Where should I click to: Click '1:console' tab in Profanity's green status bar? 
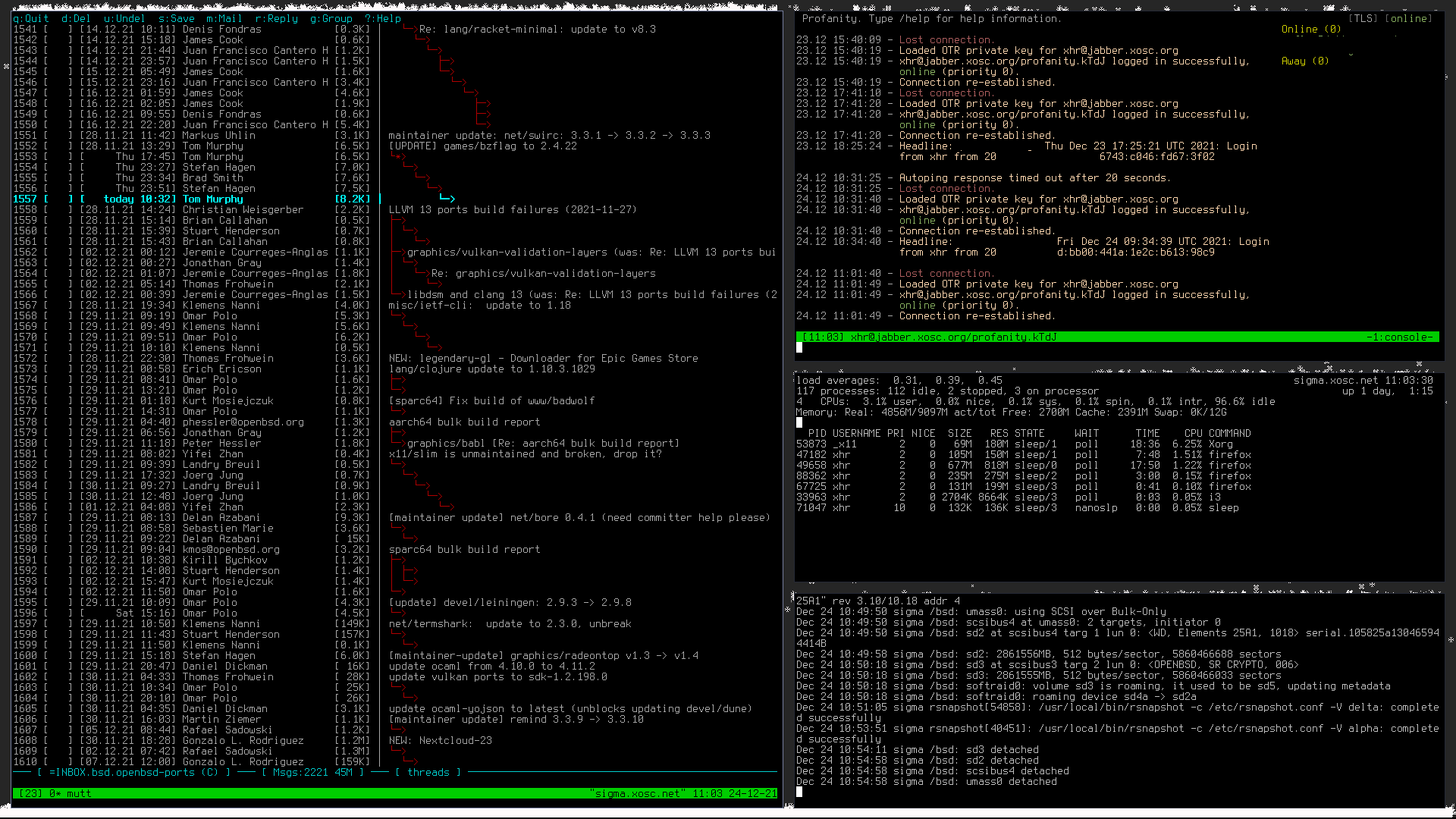[x=1402, y=337]
